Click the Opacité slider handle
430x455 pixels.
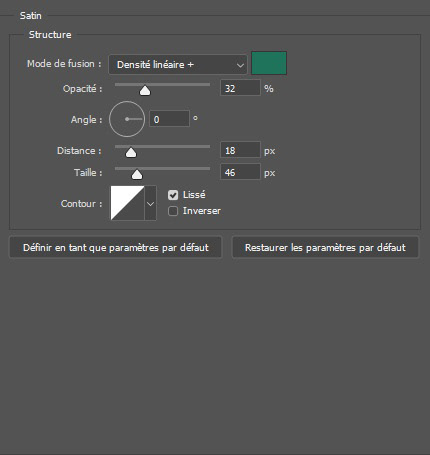click(145, 90)
